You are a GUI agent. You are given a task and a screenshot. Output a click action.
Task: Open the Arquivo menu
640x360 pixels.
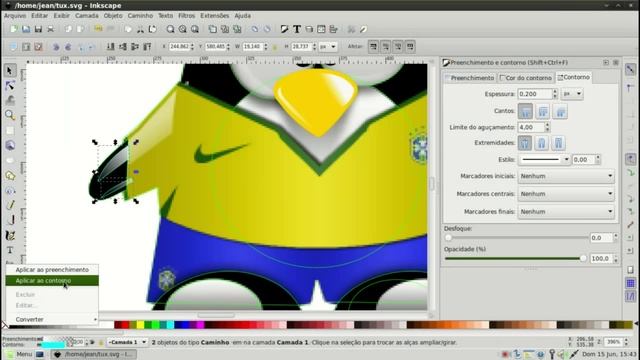click(15, 16)
